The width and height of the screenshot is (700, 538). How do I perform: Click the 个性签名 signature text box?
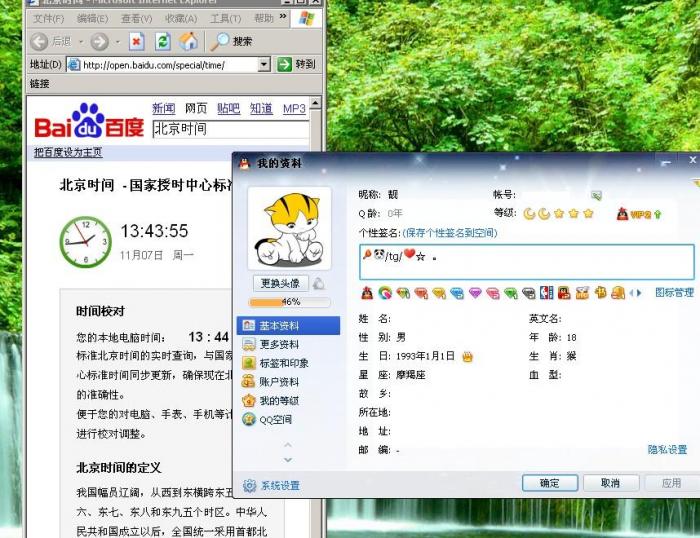pyautogui.click(x=527, y=262)
